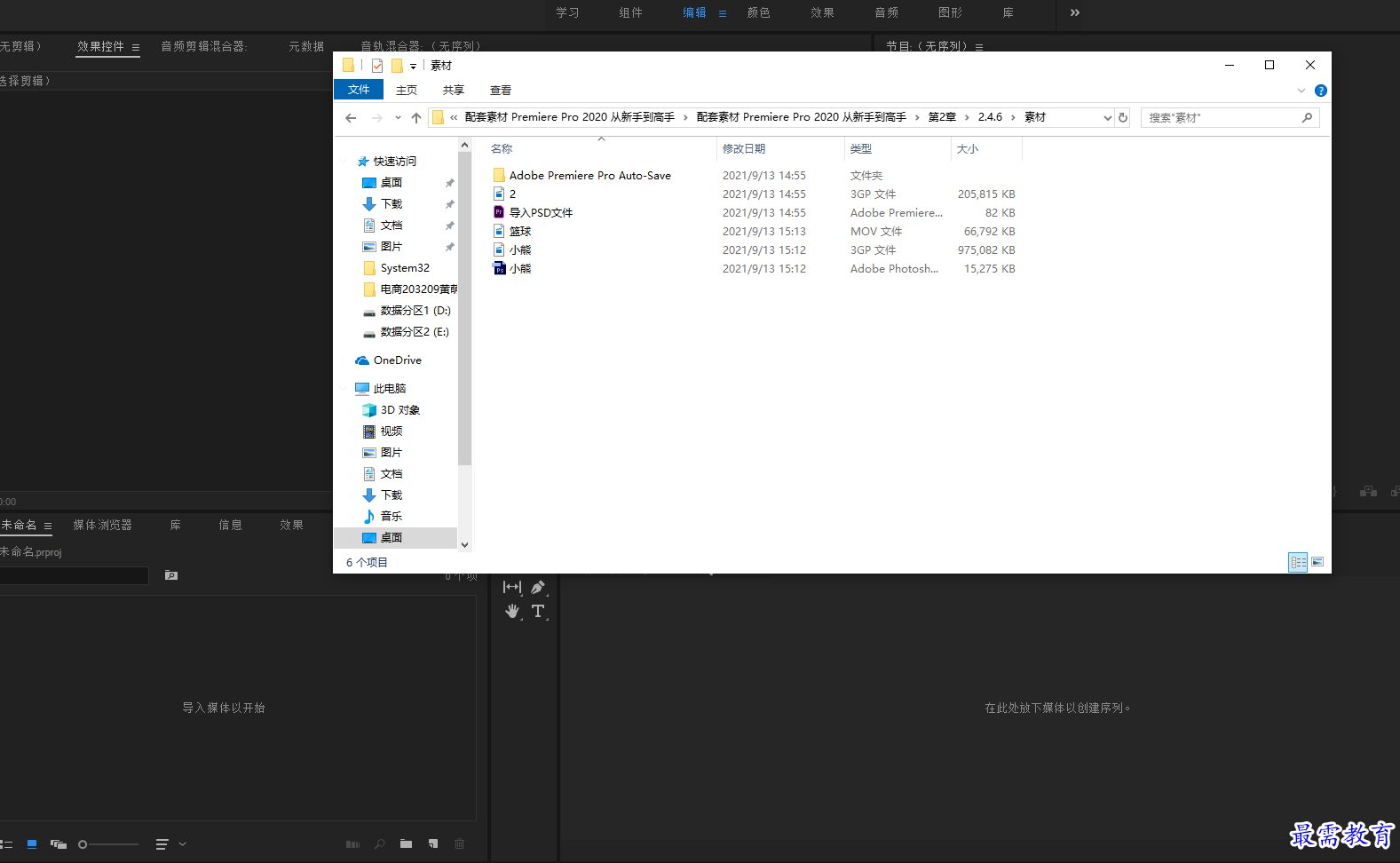Image resolution: width=1400 pixels, height=863 pixels.
Task: Go up one folder level in Explorer
Action: (x=416, y=117)
